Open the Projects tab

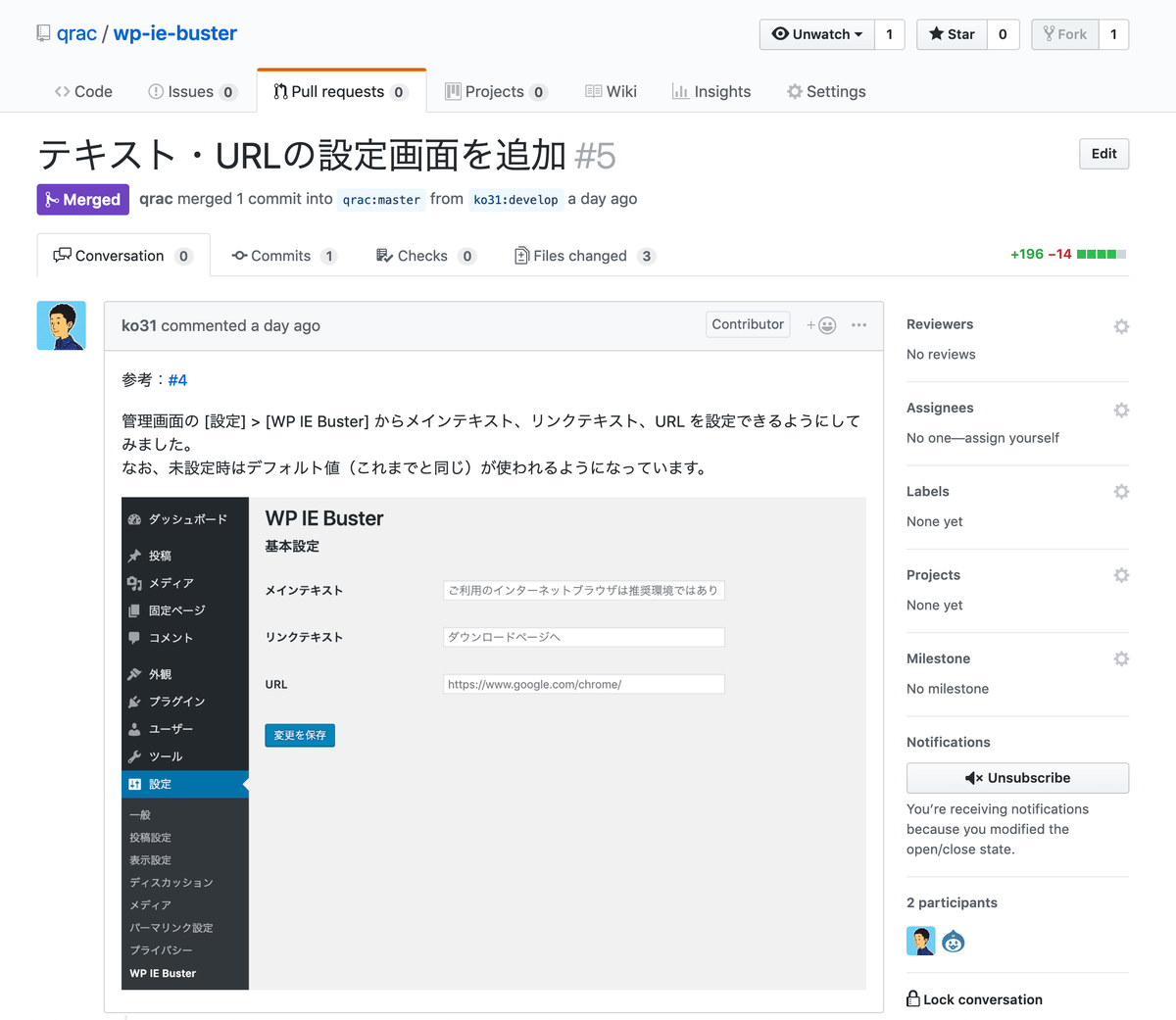point(496,91)
